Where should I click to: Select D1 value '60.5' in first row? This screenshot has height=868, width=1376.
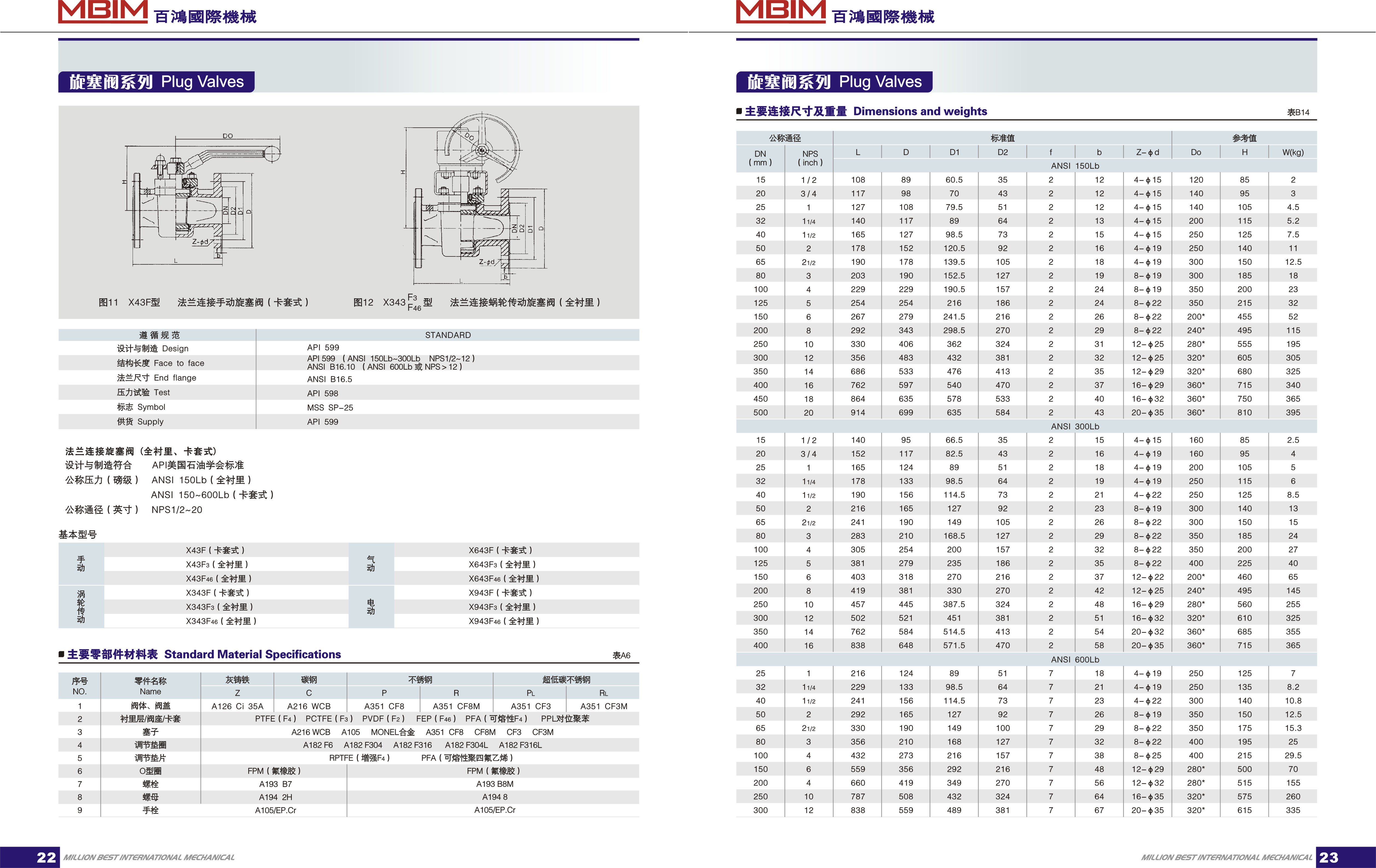coord(954,180)
